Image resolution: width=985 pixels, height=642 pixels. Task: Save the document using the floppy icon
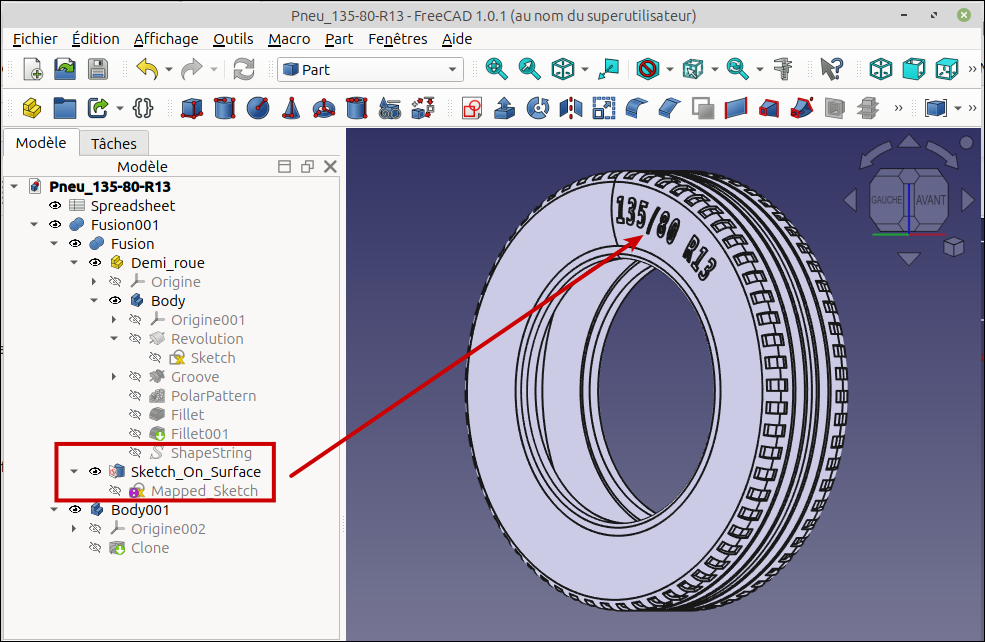[97, 69]
